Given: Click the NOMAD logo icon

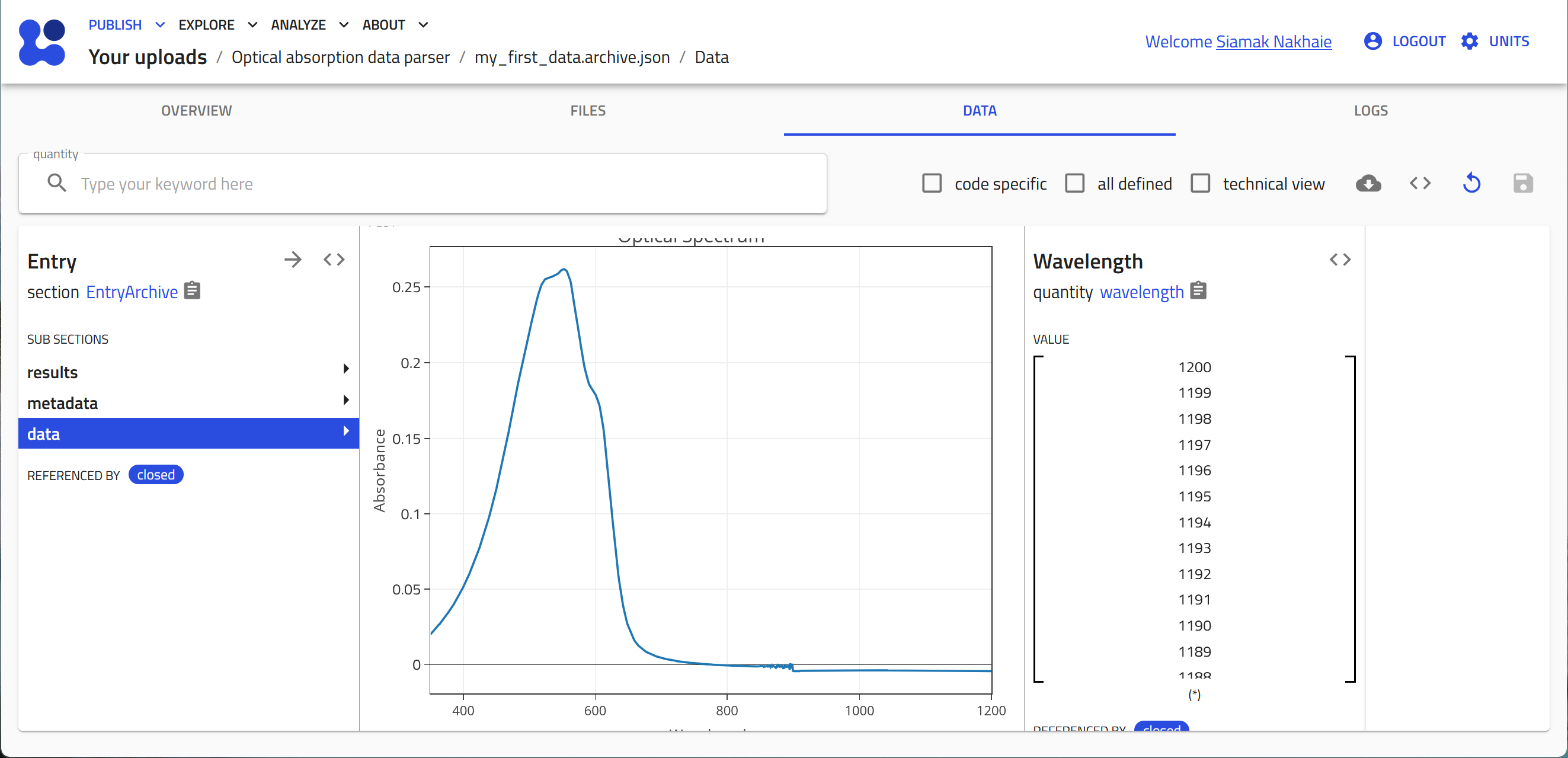Looking at the screenshot, I should (x=42, y=42).
